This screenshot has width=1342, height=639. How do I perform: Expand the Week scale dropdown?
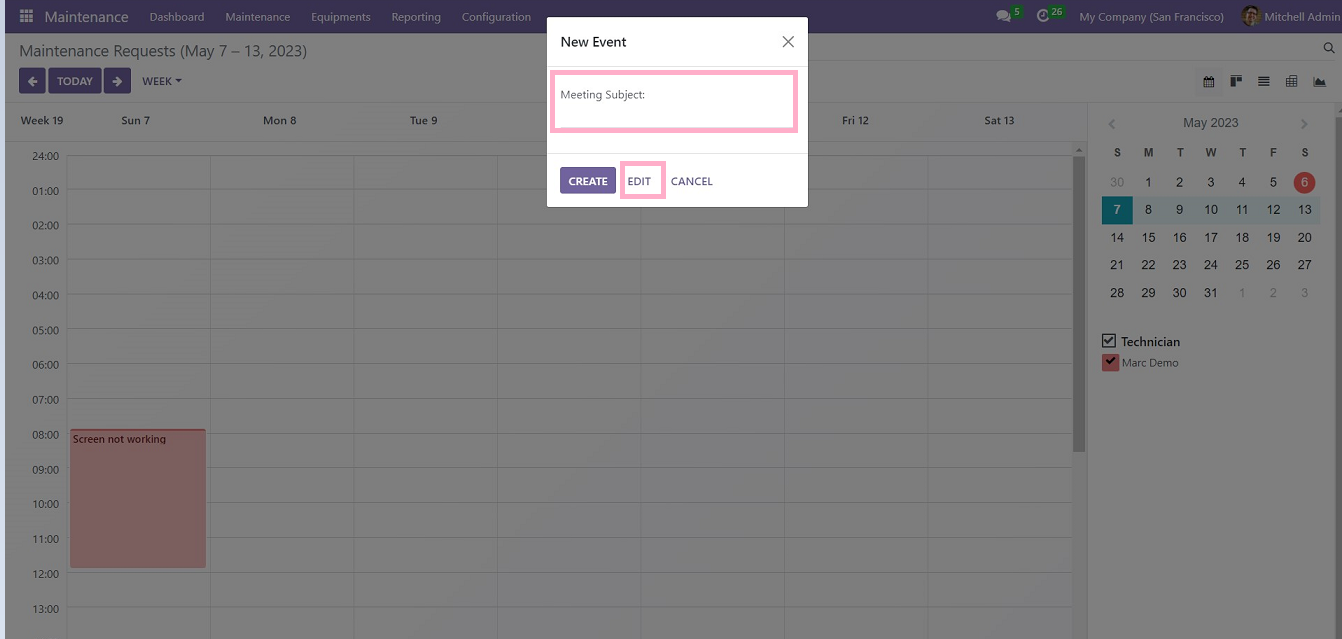[x=161, y=81]
